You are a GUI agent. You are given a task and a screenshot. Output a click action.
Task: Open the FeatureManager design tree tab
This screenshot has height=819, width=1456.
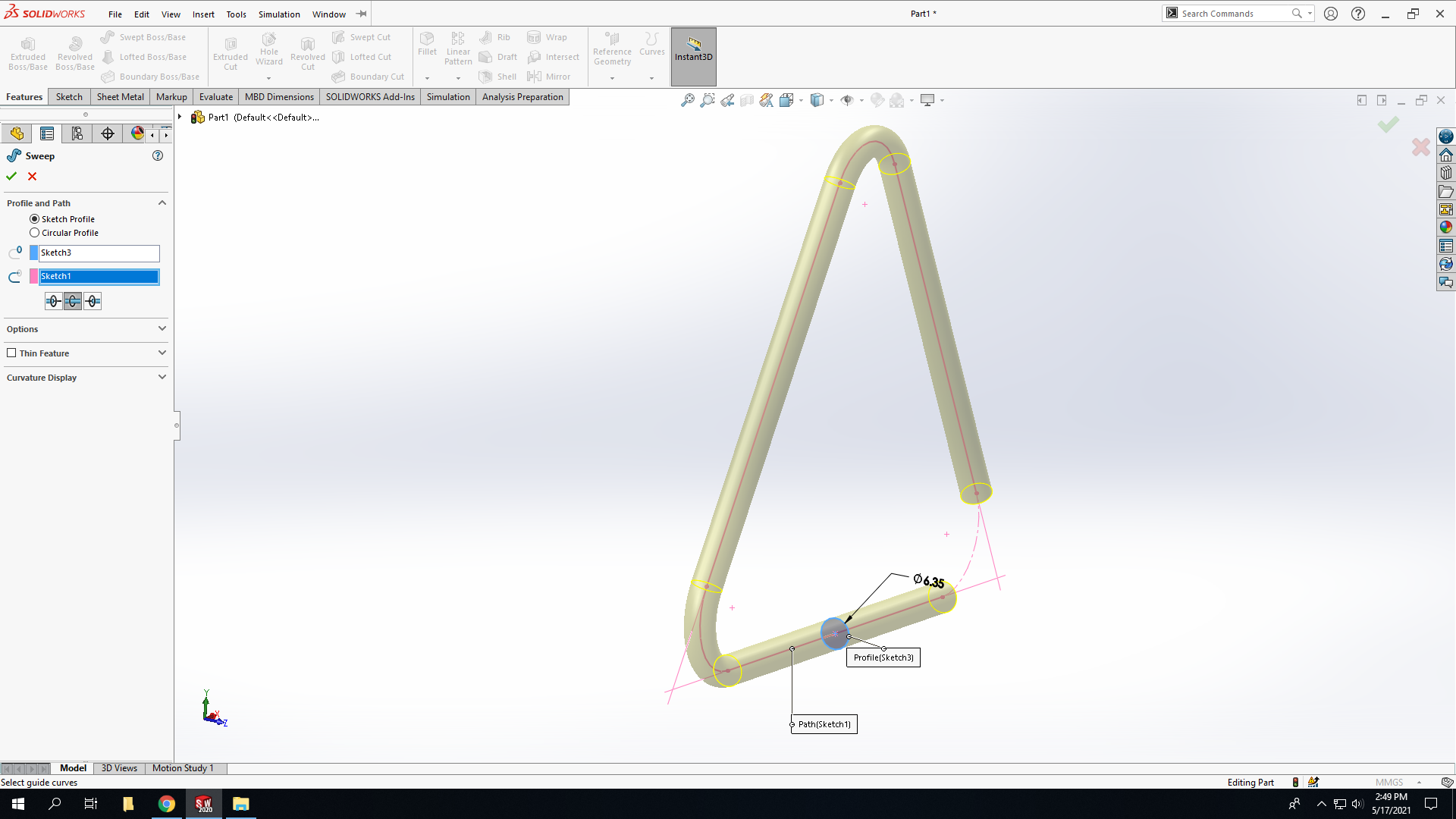click(x=17, y=133)
